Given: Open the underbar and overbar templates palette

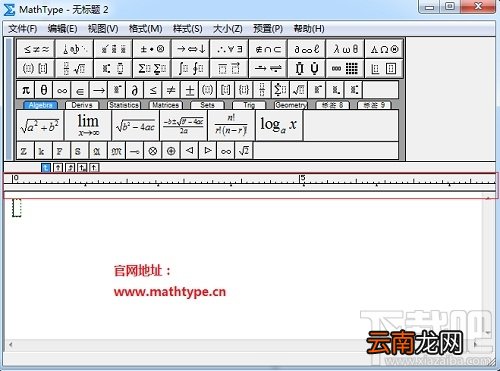Looking at the screenshot, I should (229, 69).
